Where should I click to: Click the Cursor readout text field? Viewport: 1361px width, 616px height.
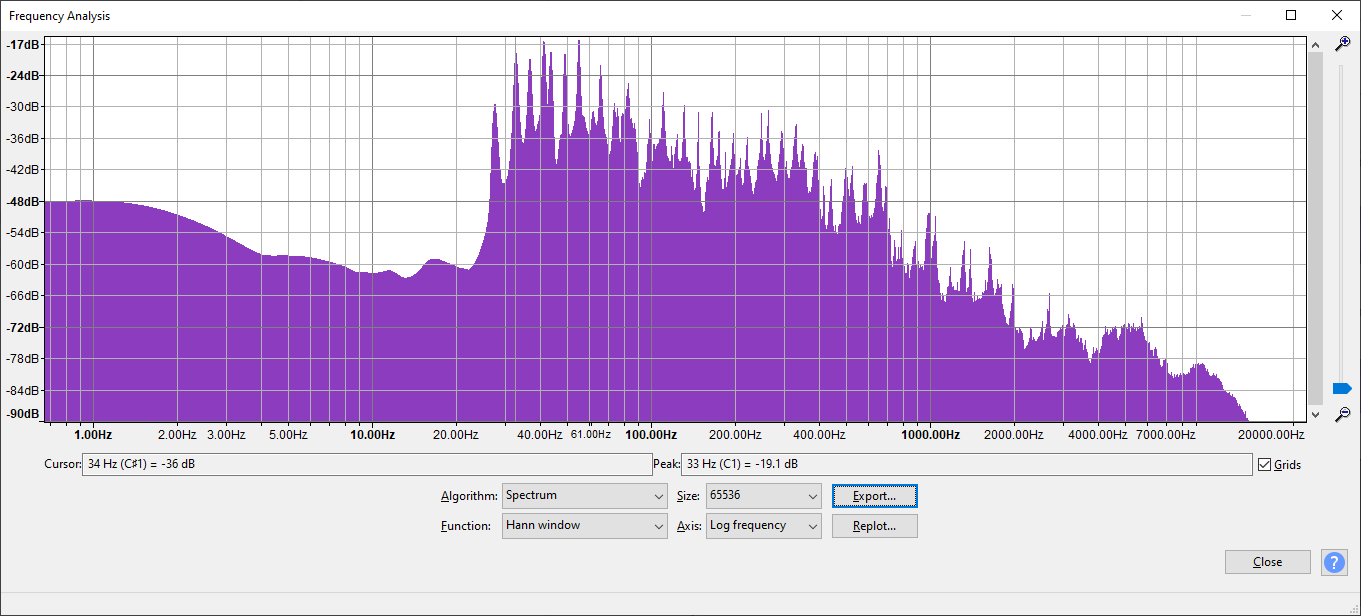pos(366,465)
